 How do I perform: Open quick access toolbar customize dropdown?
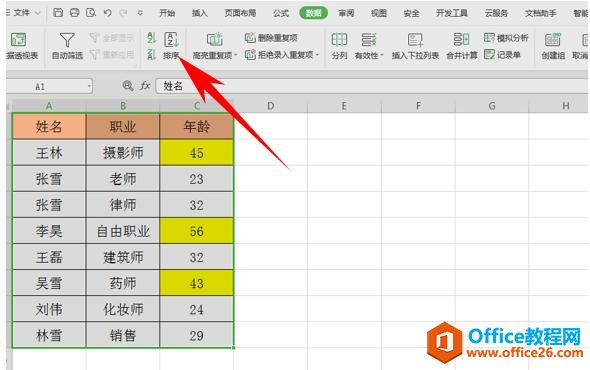[140, 13]
